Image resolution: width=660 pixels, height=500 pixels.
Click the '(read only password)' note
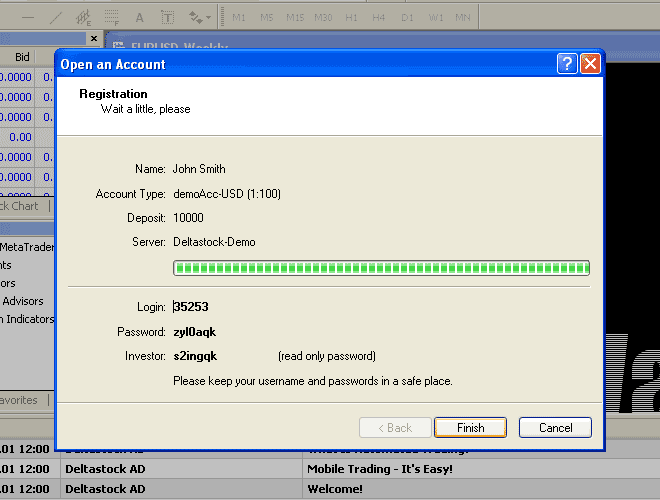pyautogui.click(x=327, y=356)
